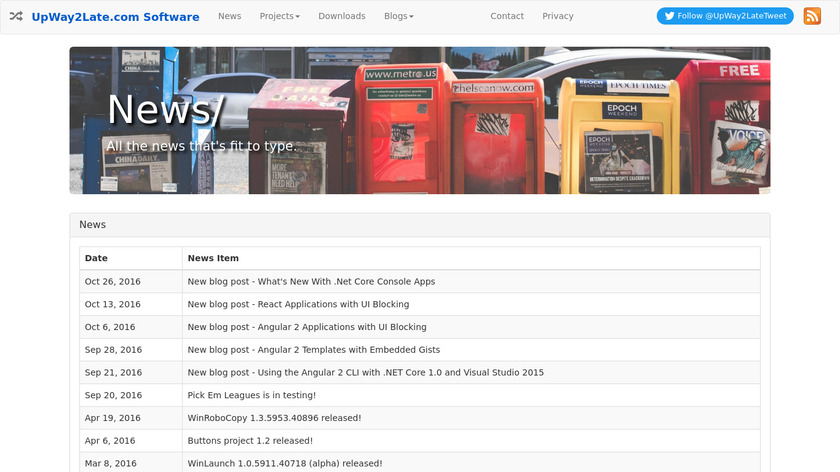Select "Buttons project 1.2 released!" item

tap(250, 441)
